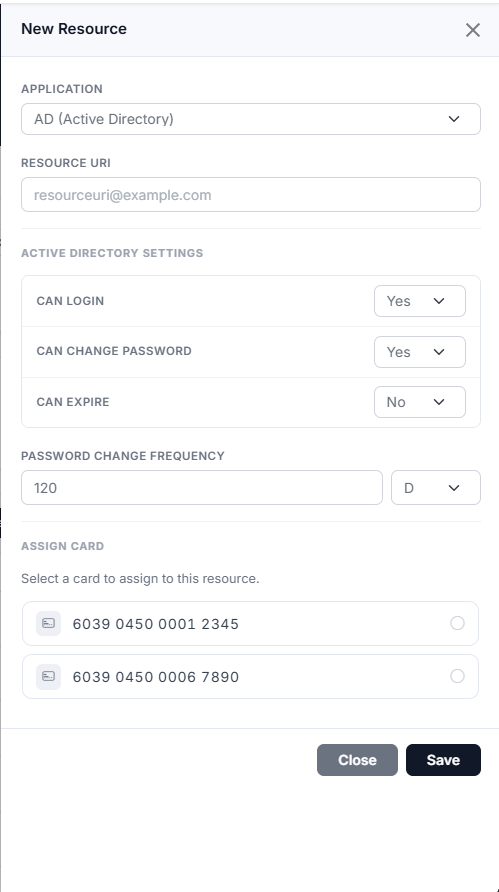Choose the card number text 6039 0450 0006 7890
499x892 pixels.
[x=156, y=677]
